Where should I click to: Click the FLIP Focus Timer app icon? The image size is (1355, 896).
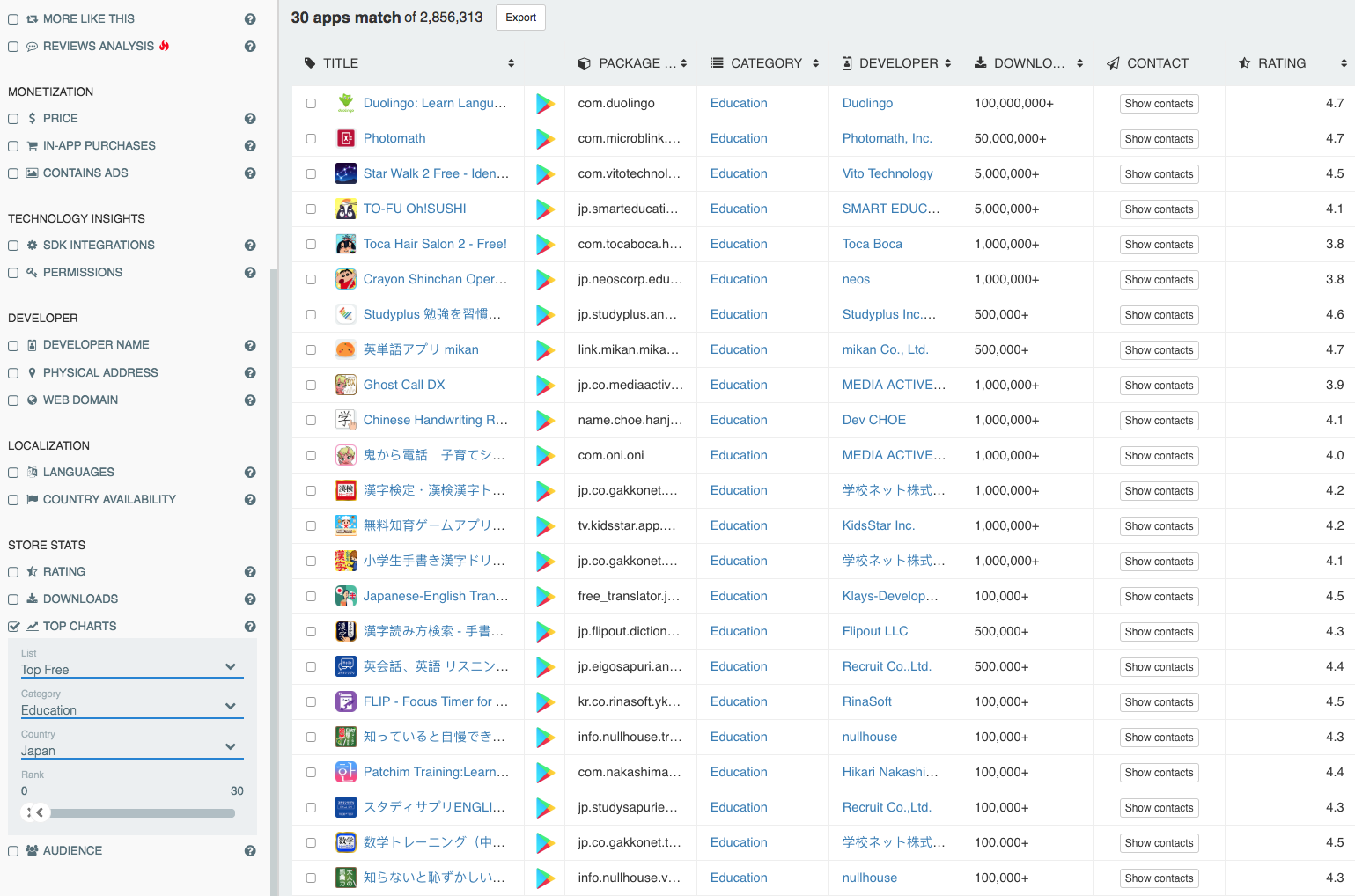[346, 701]
